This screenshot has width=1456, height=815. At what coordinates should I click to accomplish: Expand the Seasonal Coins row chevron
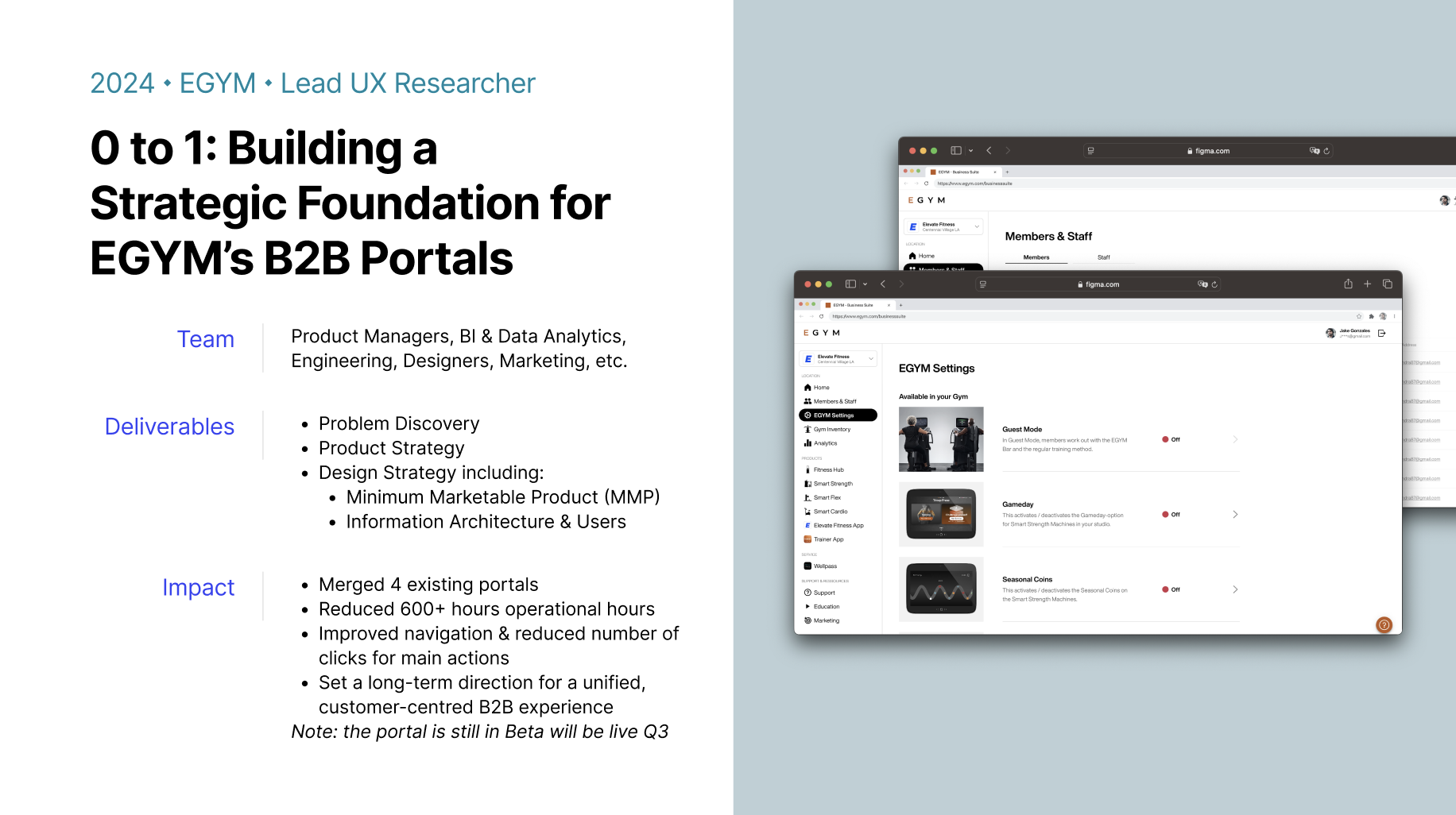tap(1235, 589)
